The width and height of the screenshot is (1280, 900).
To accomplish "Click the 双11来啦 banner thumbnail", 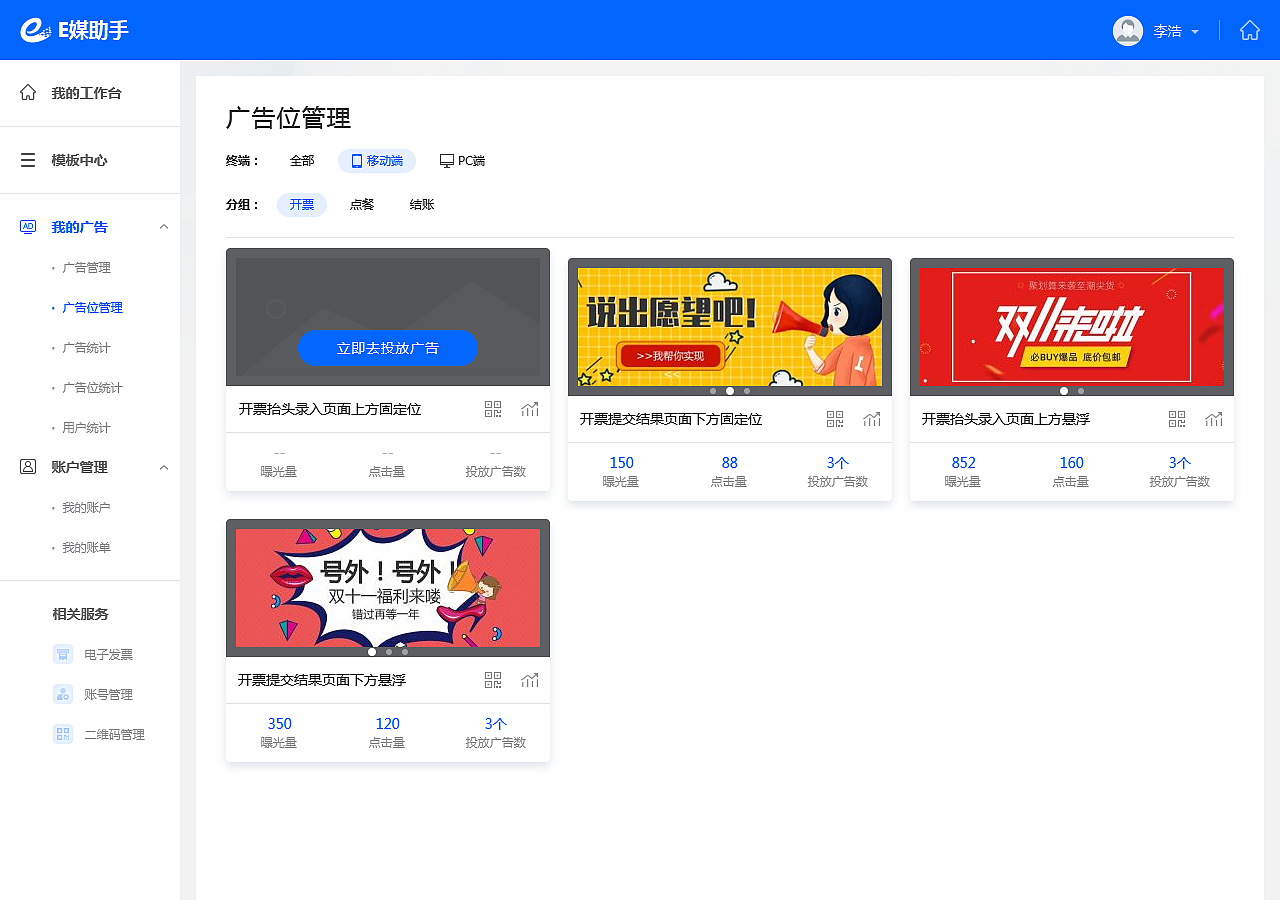I will 1072,326.
